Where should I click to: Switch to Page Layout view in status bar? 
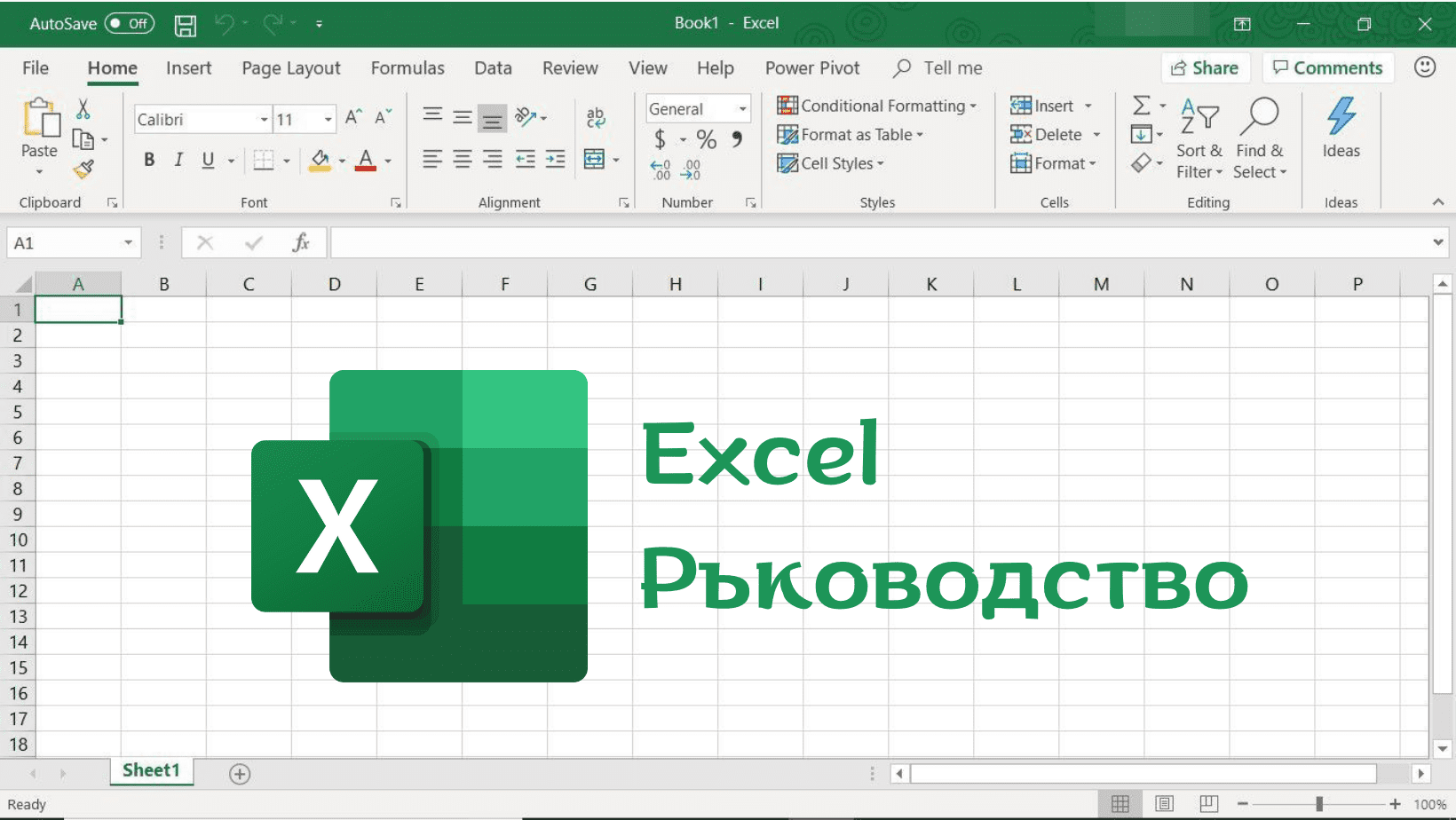(1165, 804)
